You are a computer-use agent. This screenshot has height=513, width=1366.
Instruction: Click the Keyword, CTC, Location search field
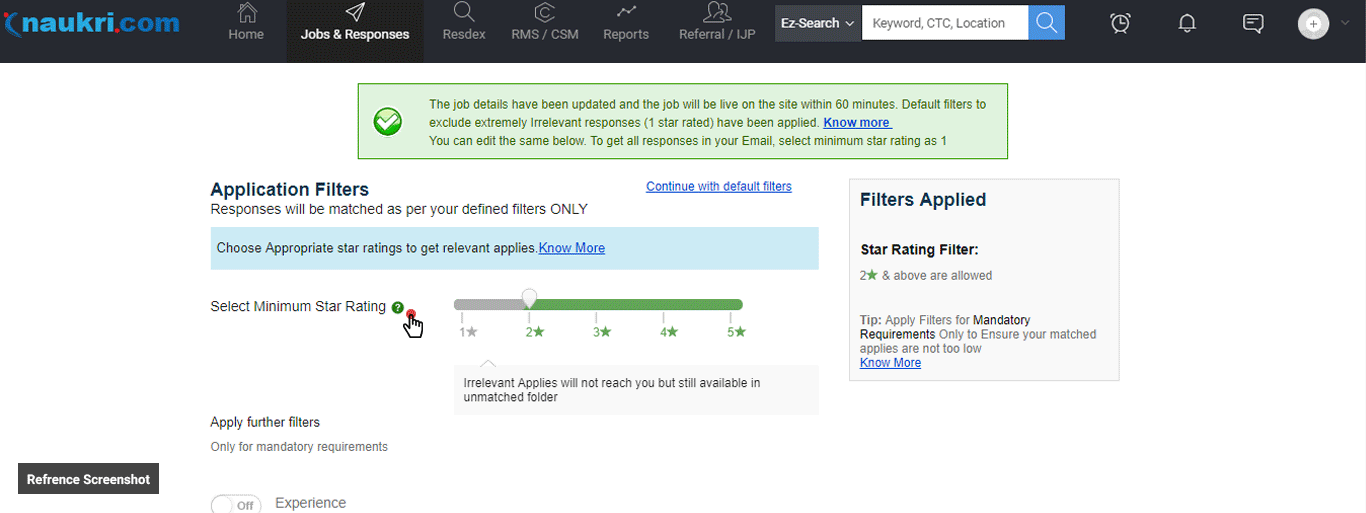pyautogui.click(x=944, y=23)
